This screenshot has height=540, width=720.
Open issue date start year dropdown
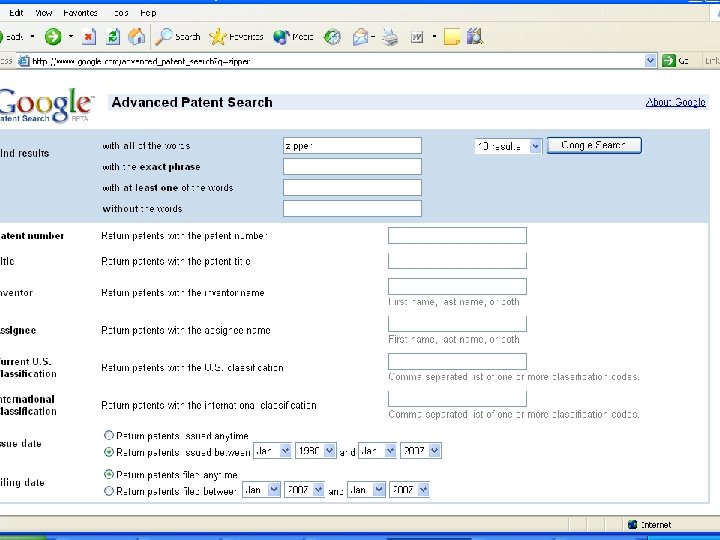[x=315, y=451]
